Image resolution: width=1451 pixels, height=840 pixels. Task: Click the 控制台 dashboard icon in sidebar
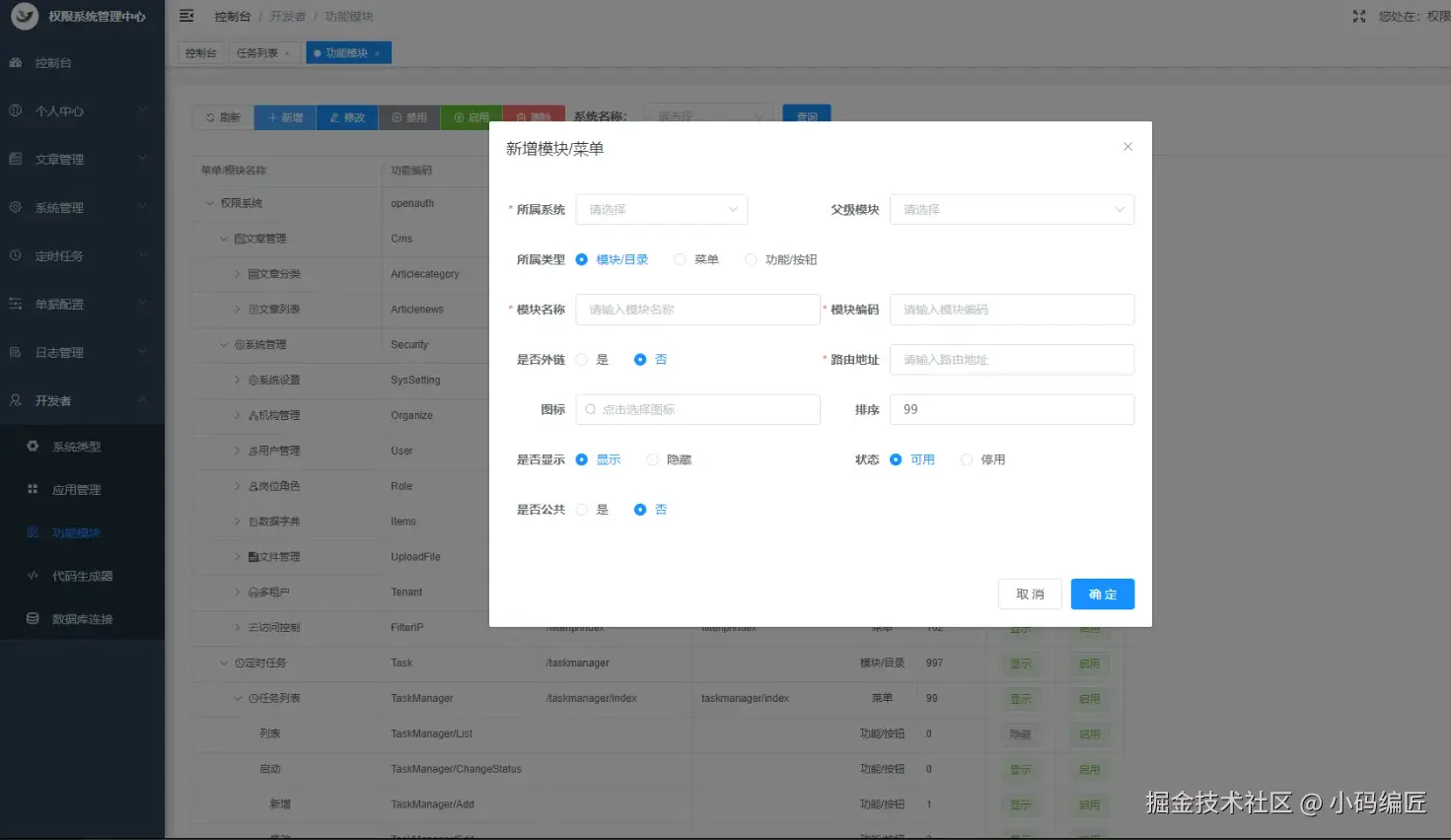(16, 62)
